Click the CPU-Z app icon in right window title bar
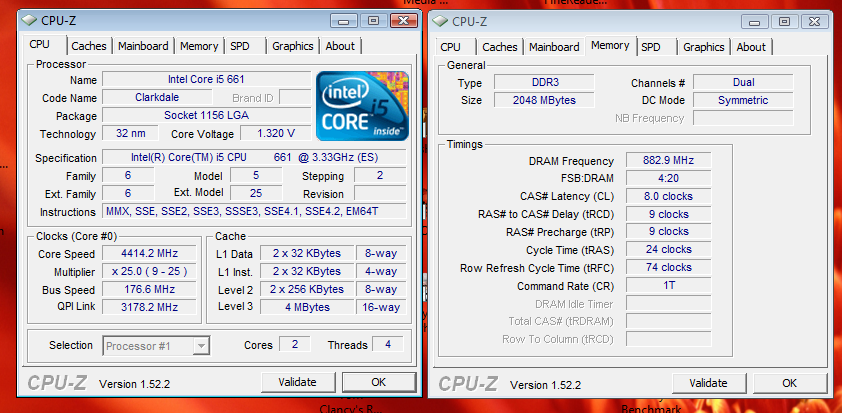 coord(440,21)
